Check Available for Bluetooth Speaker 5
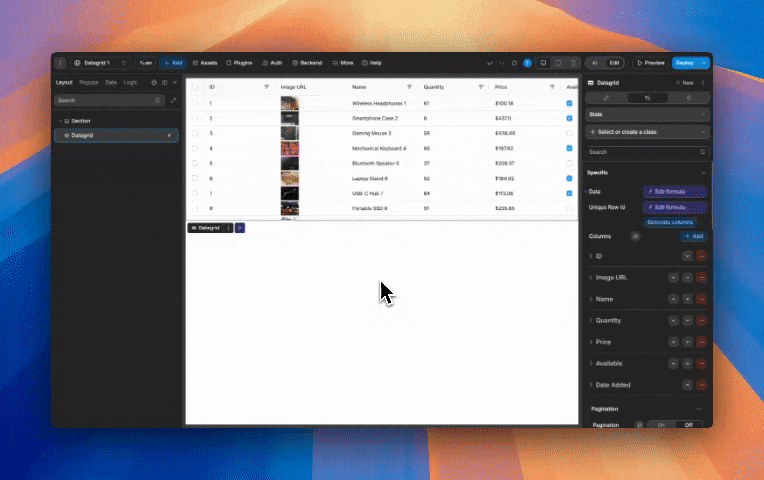 pyautogui.click(x=569, y=163)
